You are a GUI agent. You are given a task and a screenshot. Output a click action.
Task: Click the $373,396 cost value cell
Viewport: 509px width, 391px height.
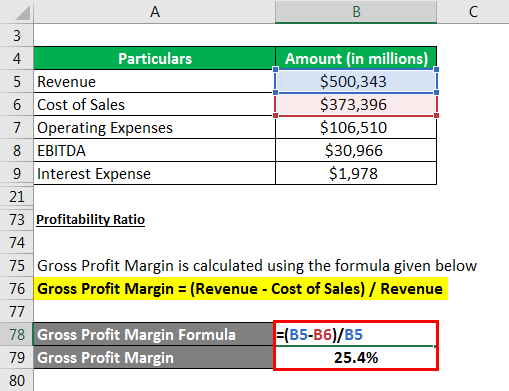click(x=356, y=104)
